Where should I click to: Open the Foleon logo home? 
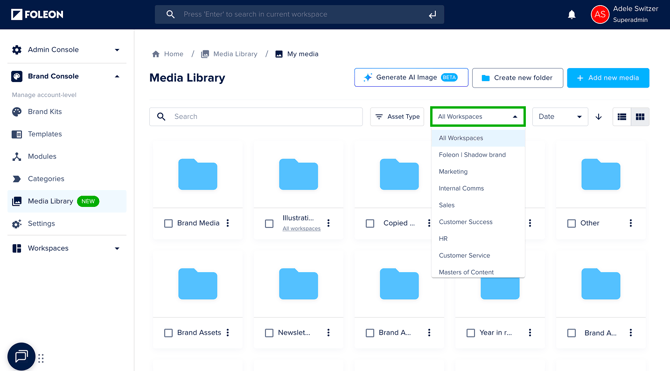(37, 15)
